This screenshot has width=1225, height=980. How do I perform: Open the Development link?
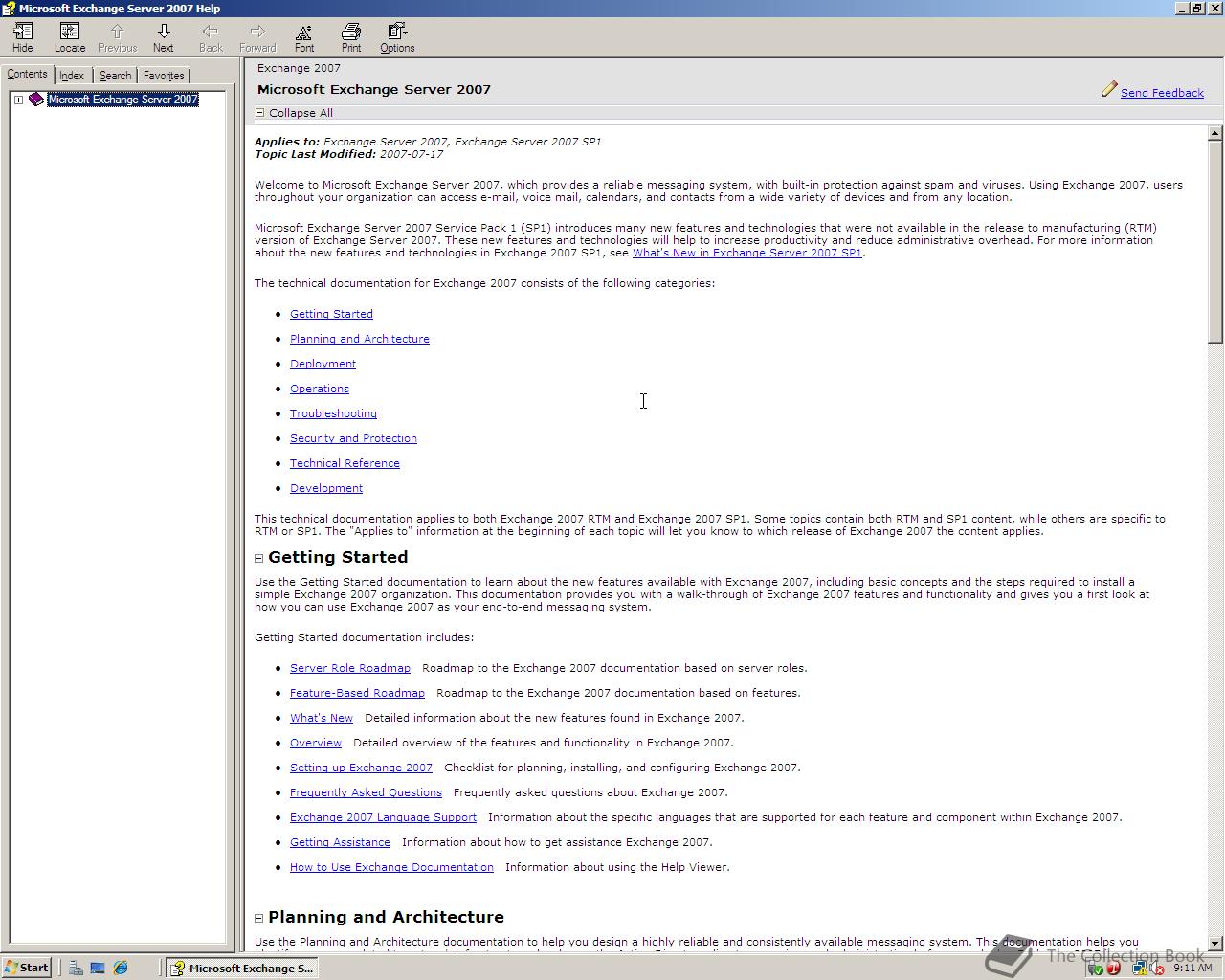click(x=326, y=488)
